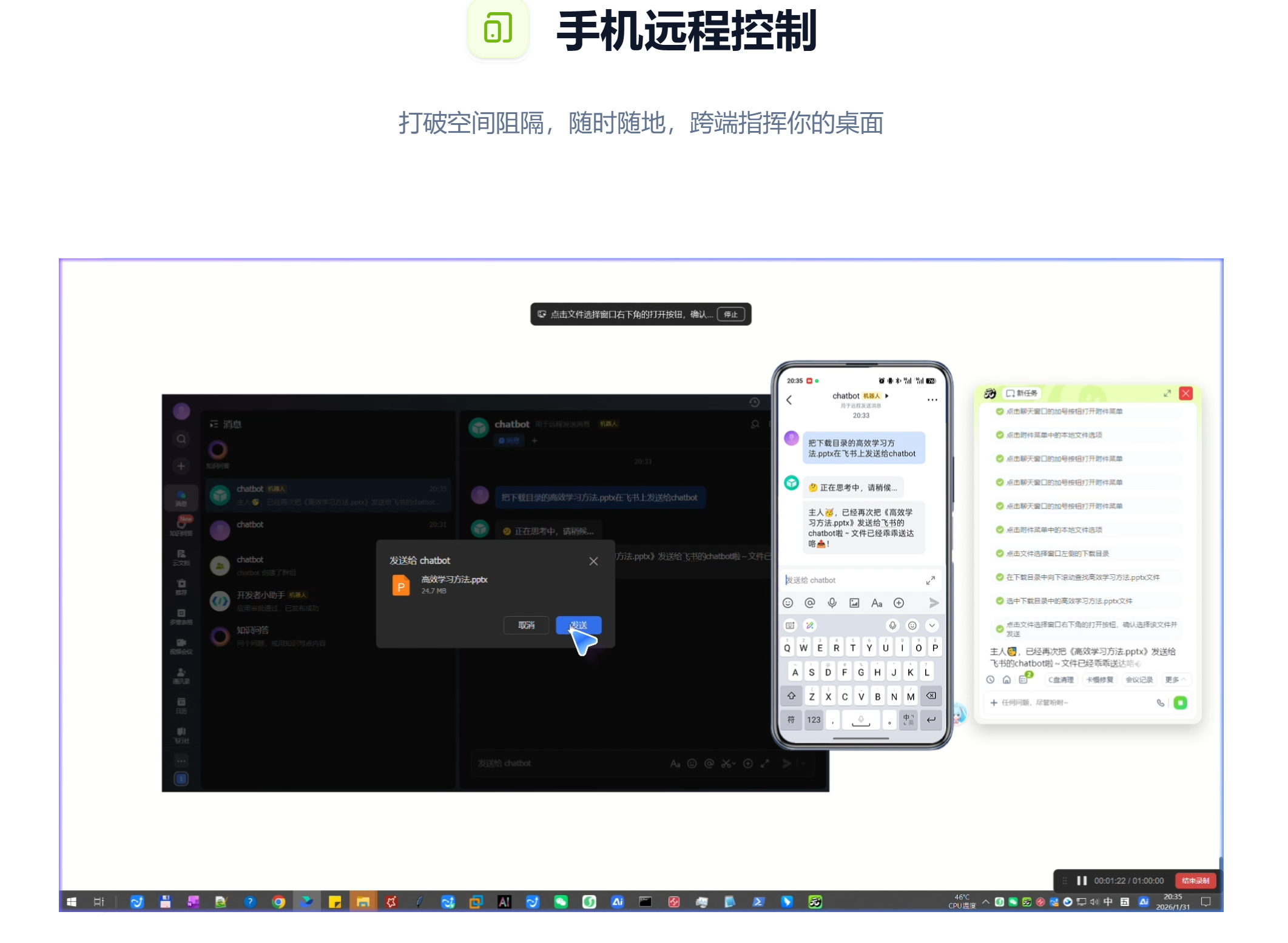This screenshot has width=1288, height=943.
Task: Tap the image picker icon on phone
Action: point(854,603)
